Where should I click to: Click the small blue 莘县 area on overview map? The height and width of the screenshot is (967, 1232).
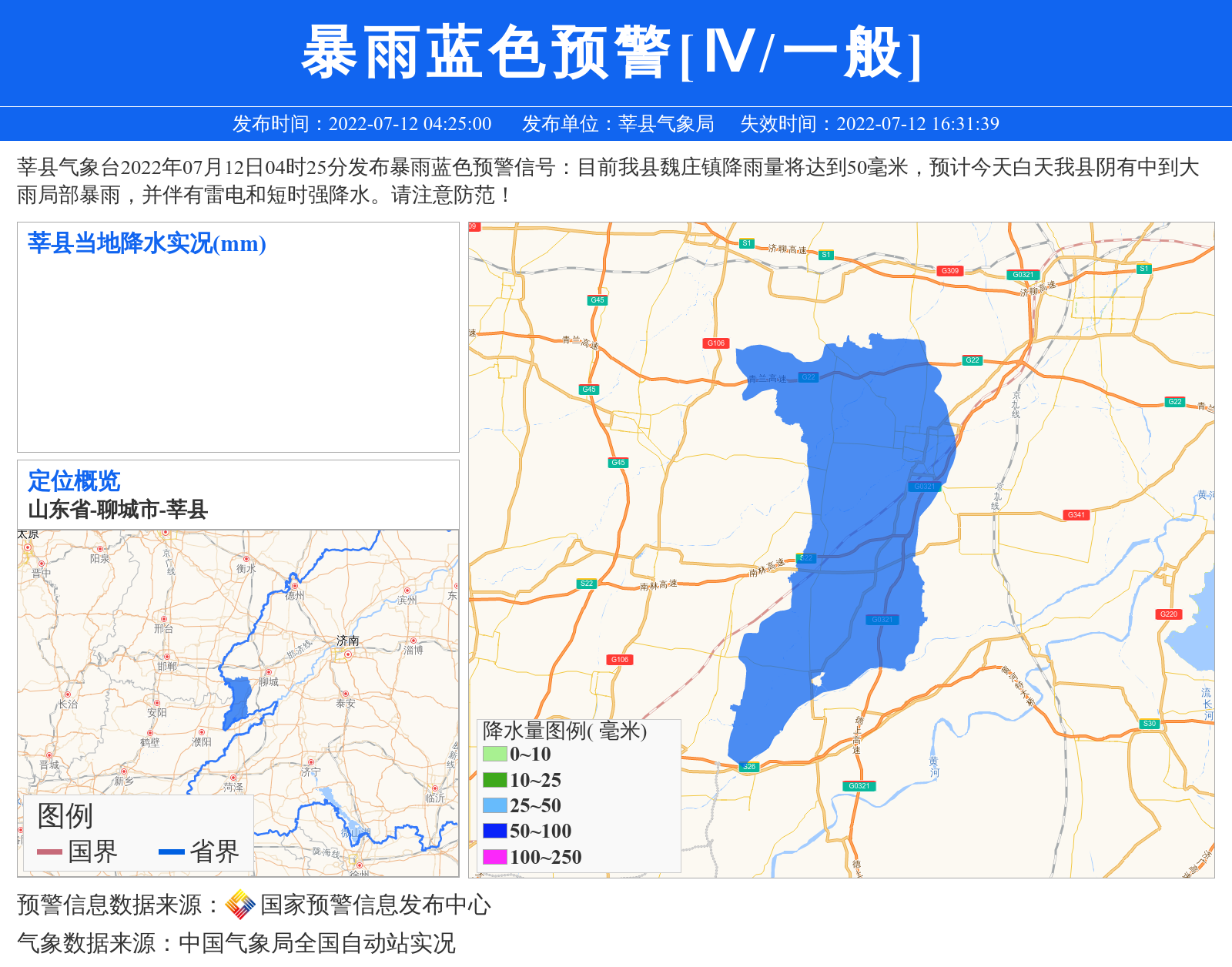pyautogui.click(x=238, y=701)
